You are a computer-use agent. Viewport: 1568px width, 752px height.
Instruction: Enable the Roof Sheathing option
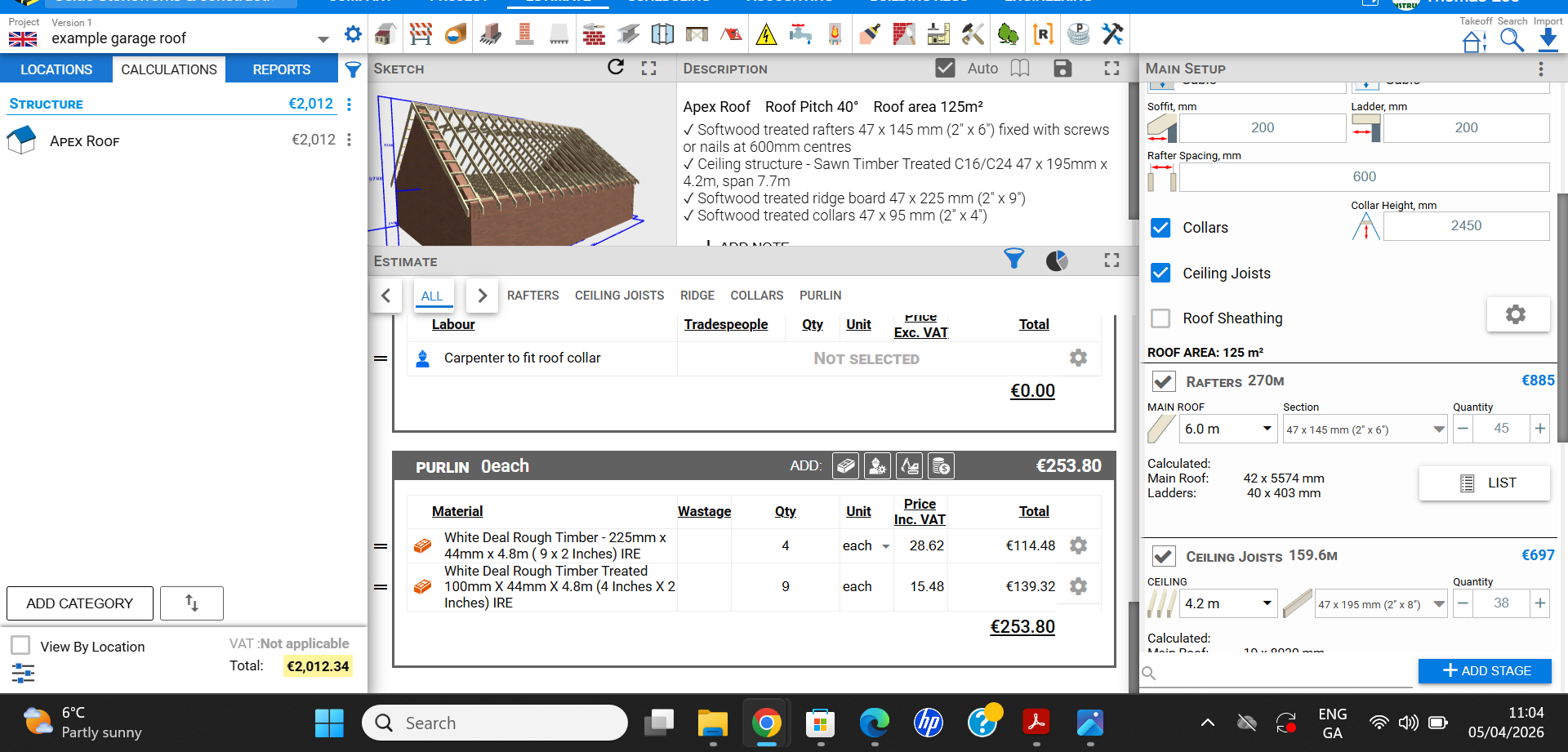coord(1160,318)
